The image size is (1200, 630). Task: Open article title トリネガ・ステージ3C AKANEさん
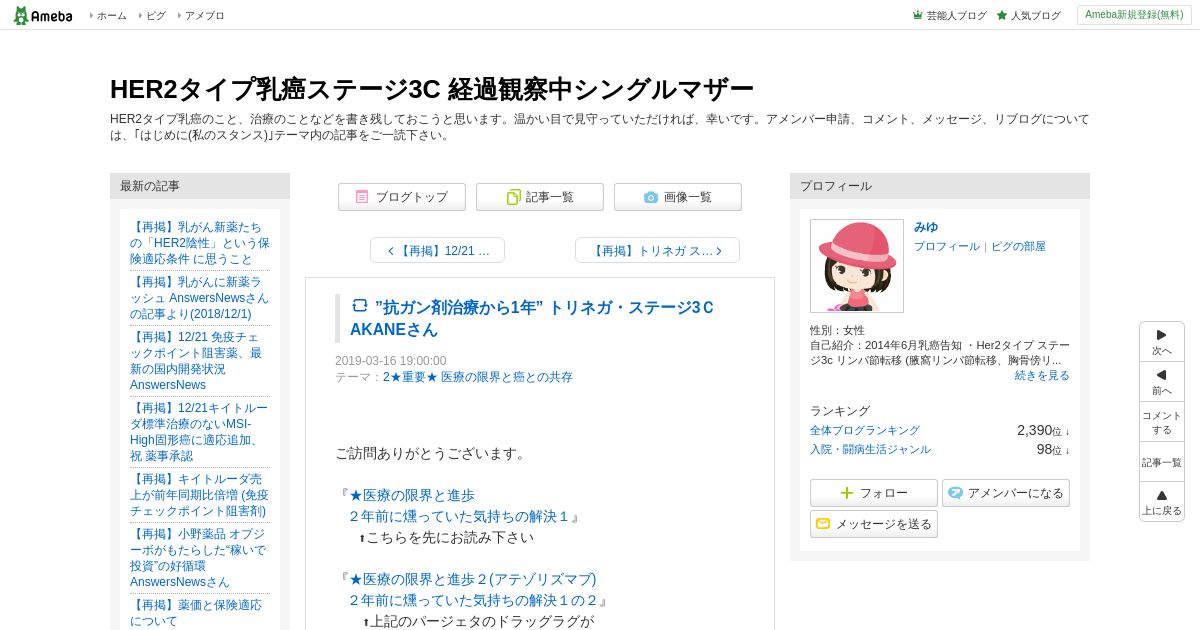coord(531,318)
